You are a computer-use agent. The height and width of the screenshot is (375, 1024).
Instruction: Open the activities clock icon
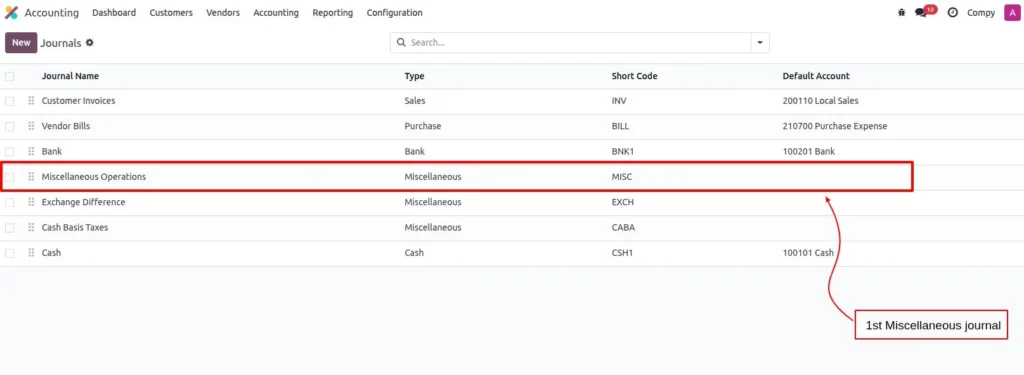point(953,12)
